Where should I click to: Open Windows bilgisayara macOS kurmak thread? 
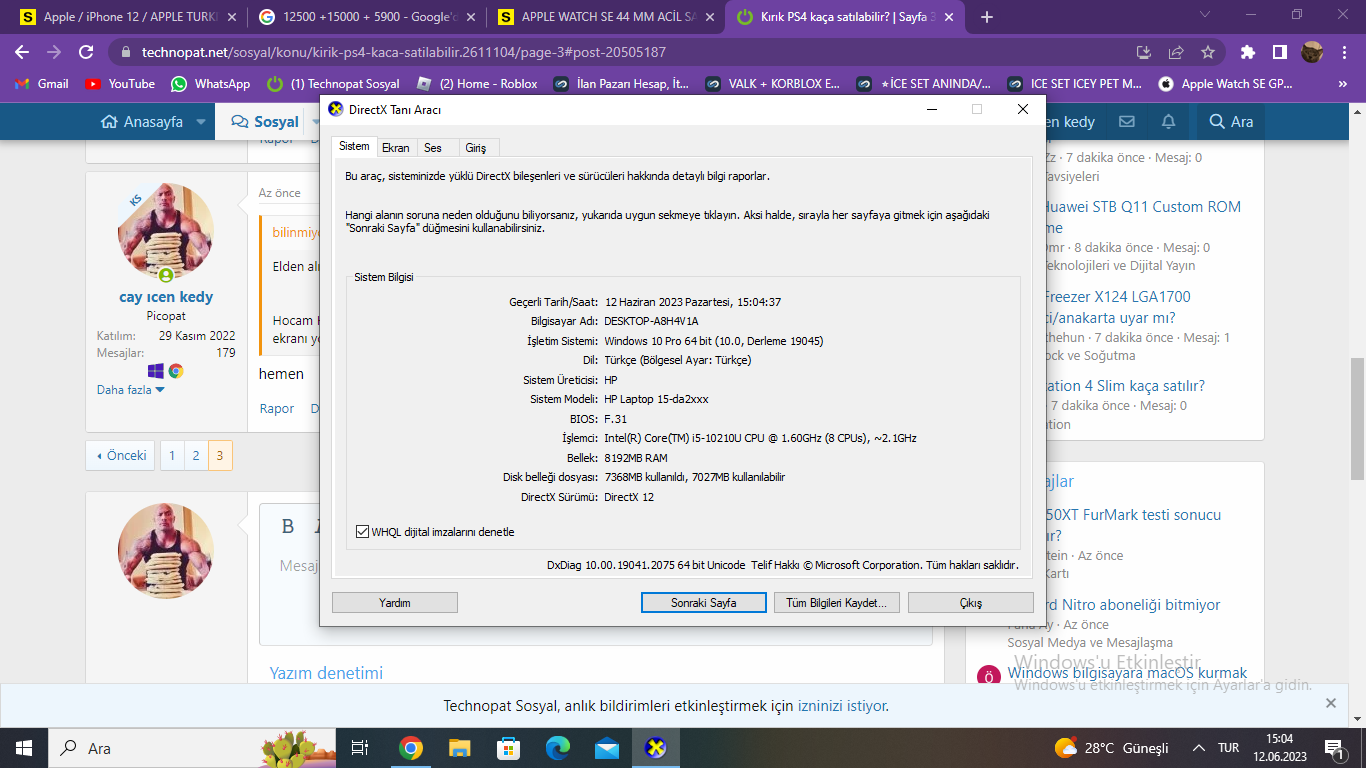pyautogui.click(x=1128, y=673)
